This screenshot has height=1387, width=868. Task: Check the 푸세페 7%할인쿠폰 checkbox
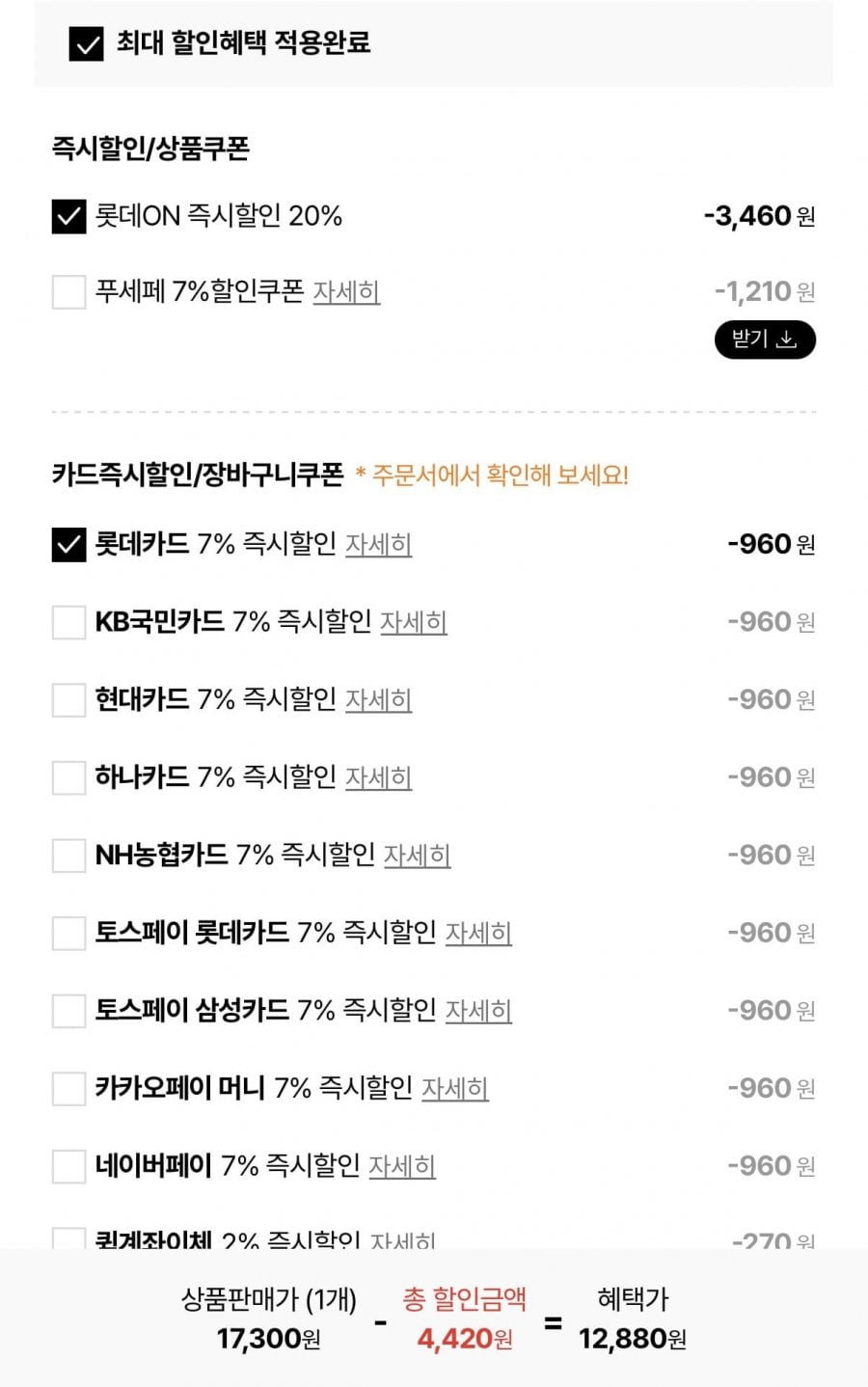[68, 291]
